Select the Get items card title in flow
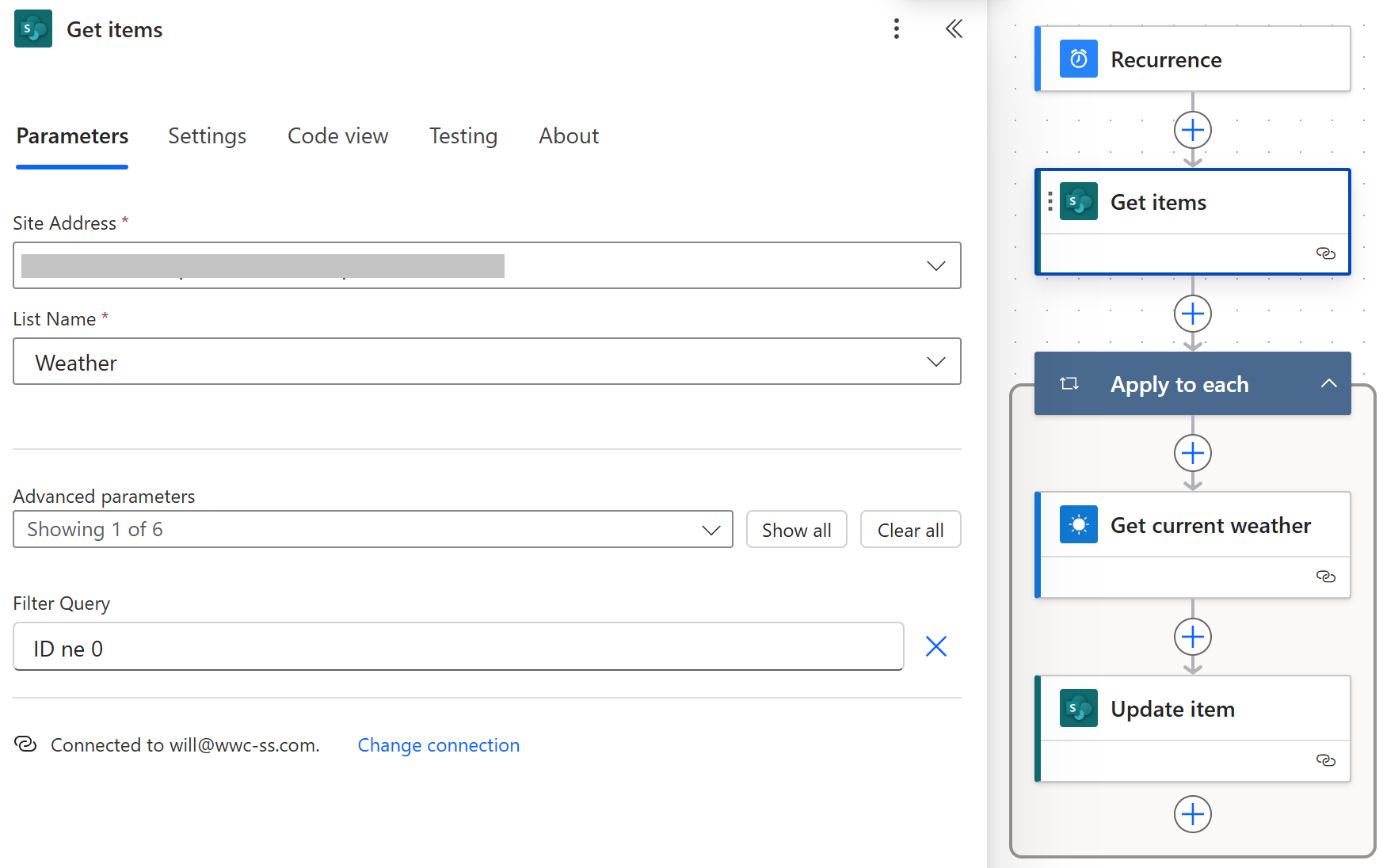This screenshot has width=1383, height=868. click(x=1158, y=202)
